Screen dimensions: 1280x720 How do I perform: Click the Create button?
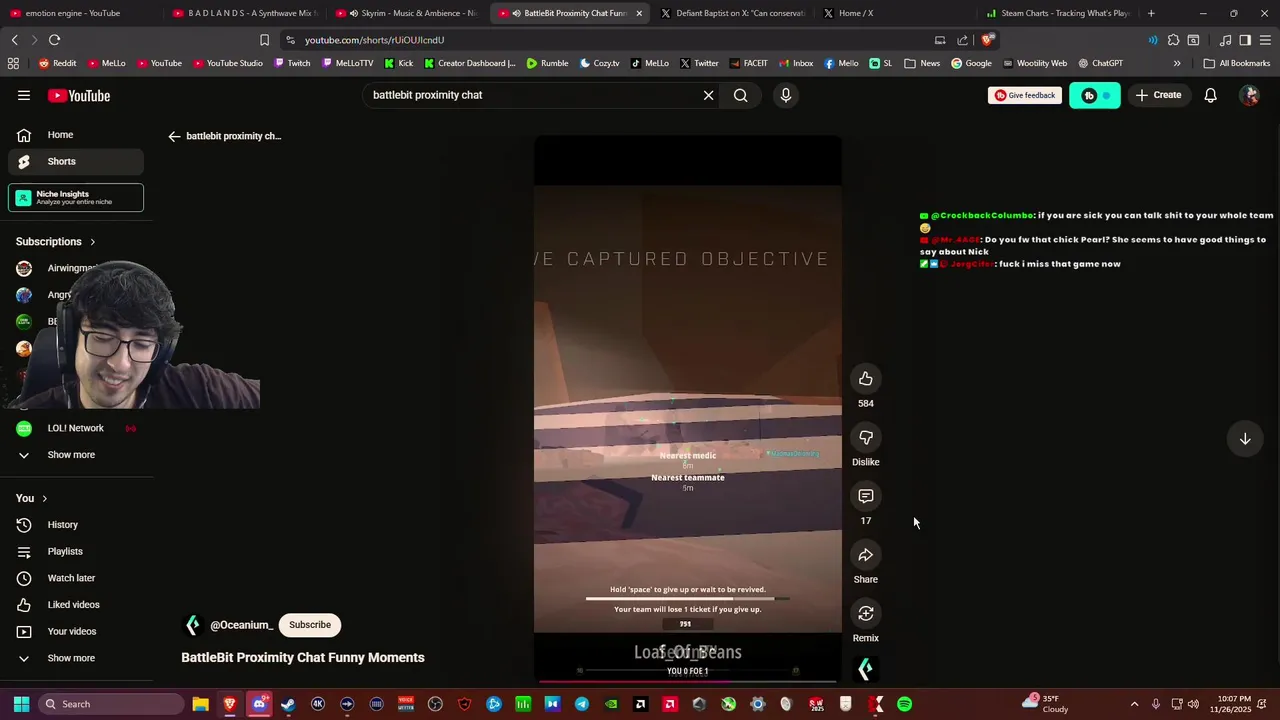pyautogui.click(x=1158, y=95)
